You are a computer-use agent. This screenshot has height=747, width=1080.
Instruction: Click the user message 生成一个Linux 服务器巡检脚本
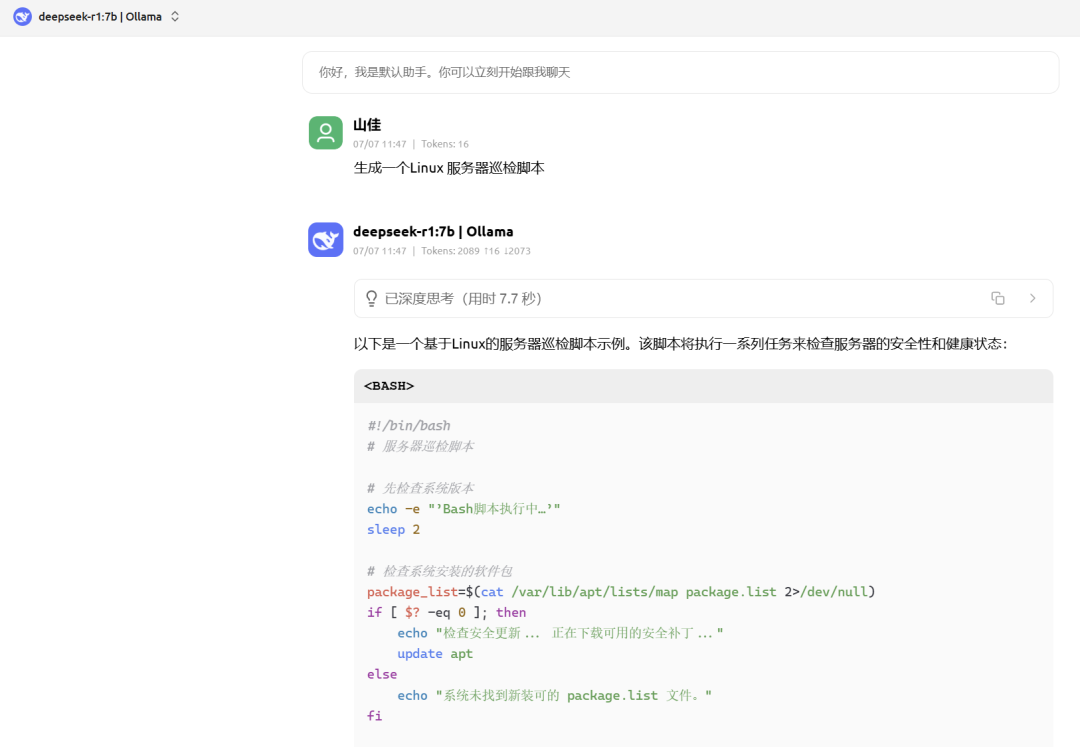(449, 168)
